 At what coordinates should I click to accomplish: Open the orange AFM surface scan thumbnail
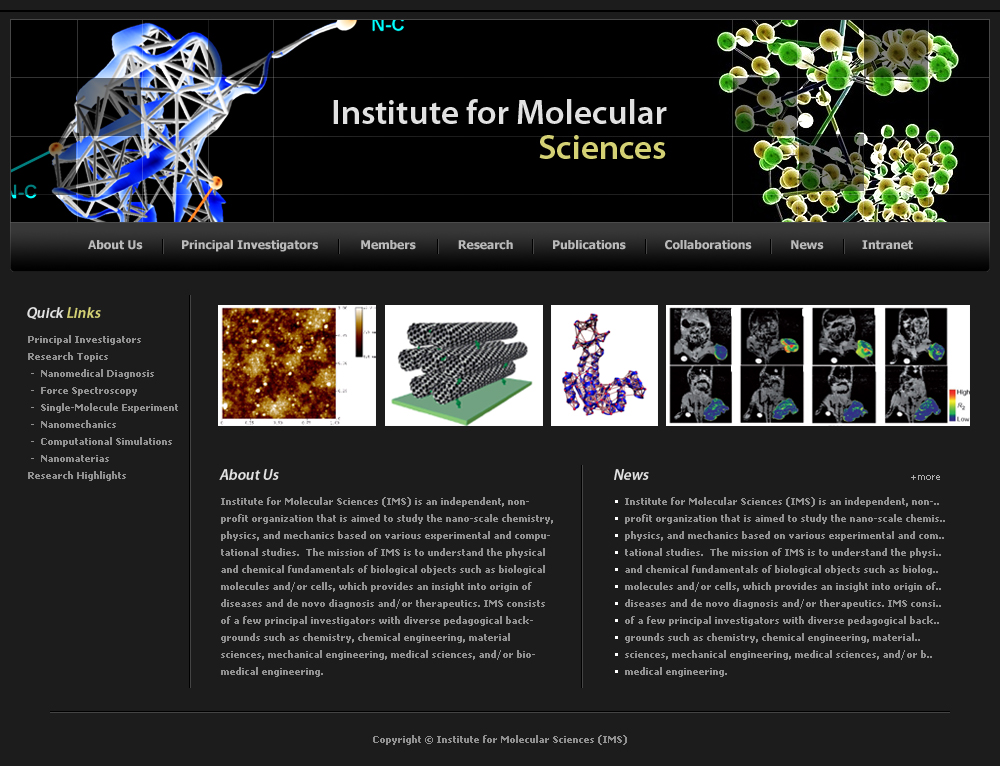(297, 365)
